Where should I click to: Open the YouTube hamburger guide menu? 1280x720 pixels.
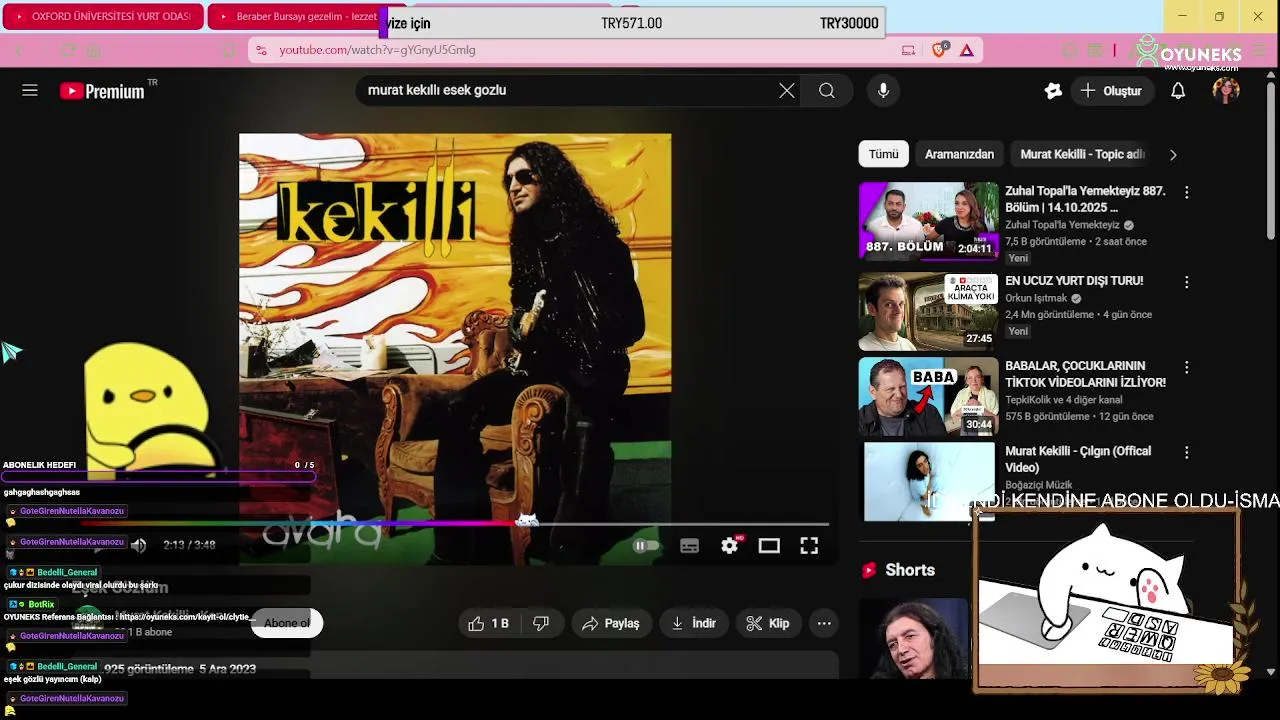(x=30, y=91)
